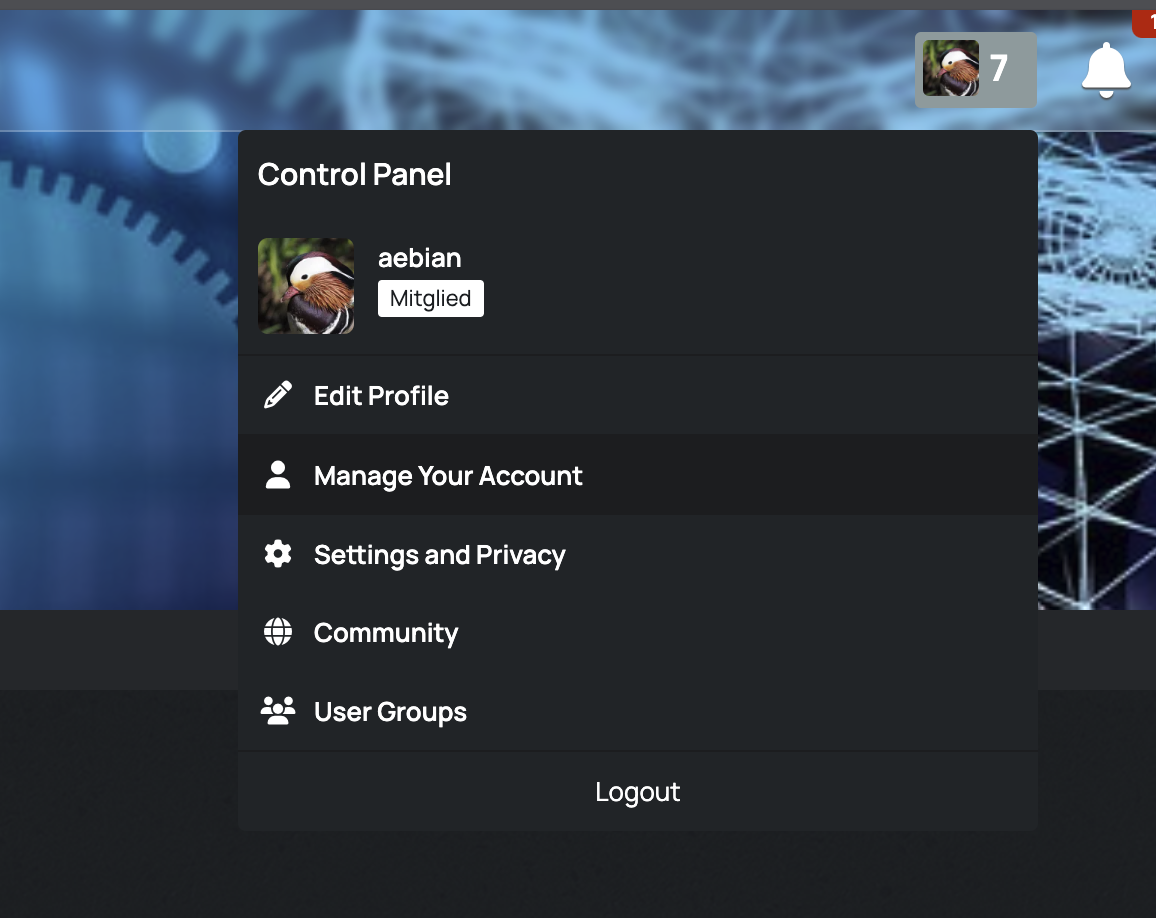This screenshot has height=918, width=1156.
Task: Click the aebian username link
Action: pyautogui.click(x=419, y=258)
